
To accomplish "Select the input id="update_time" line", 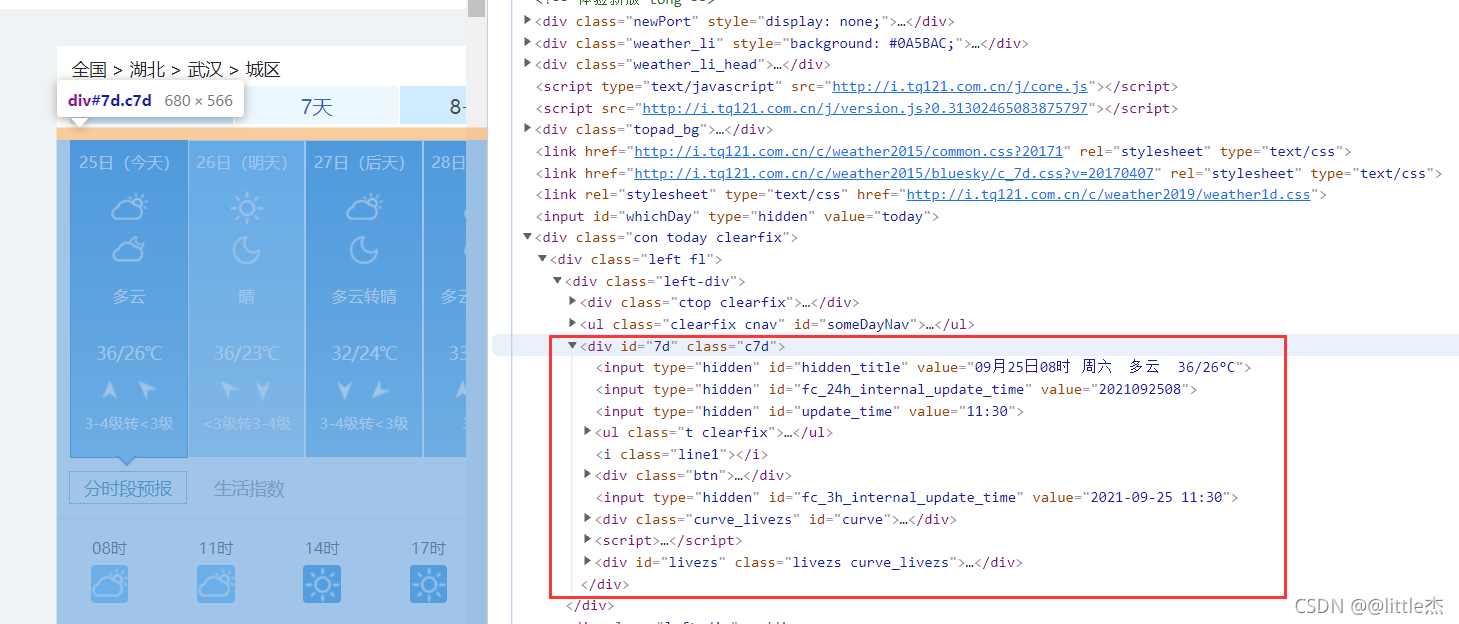I will point(810,411).
